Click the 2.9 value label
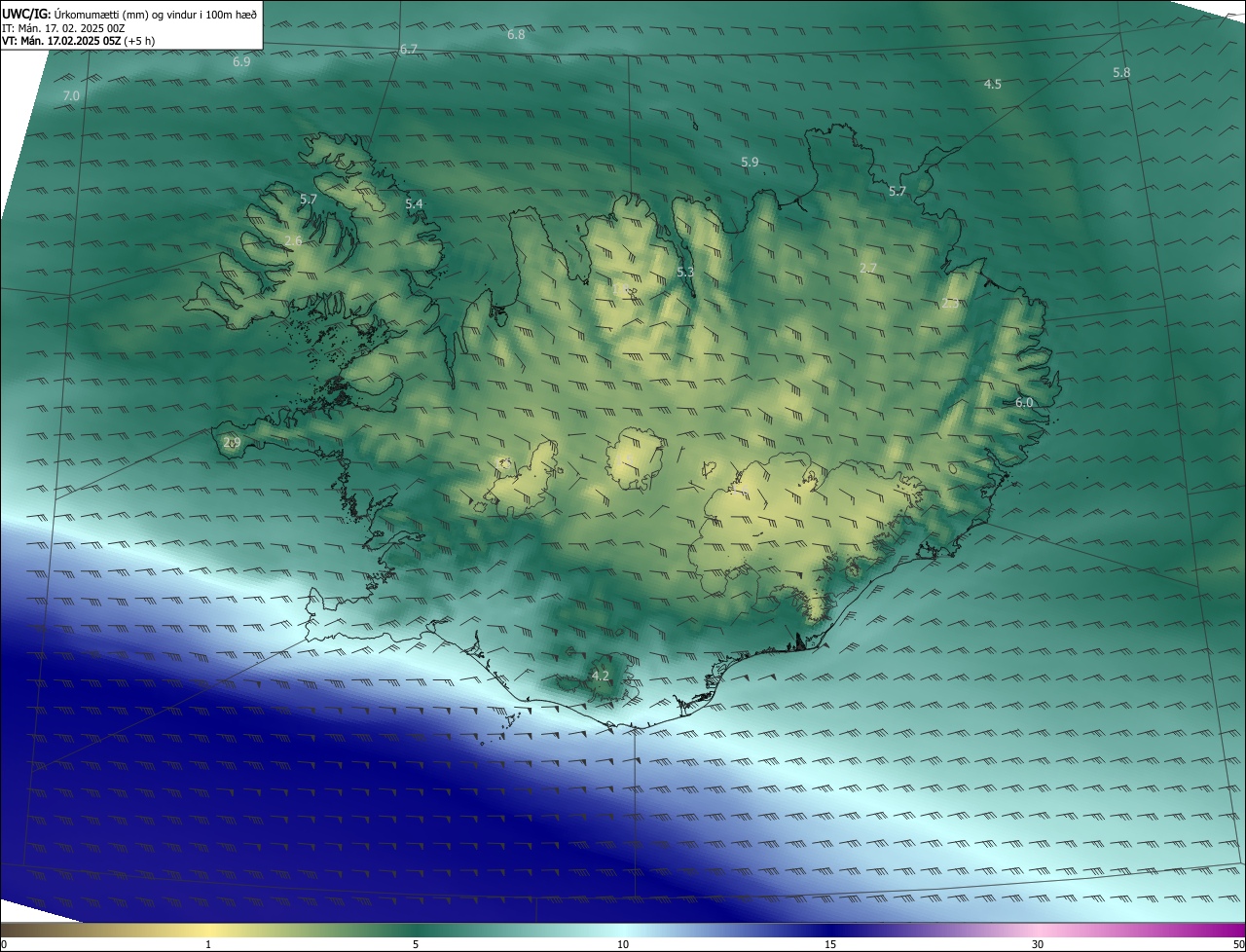The height and width of the screenshot is (952, 1246). point(232,443)
